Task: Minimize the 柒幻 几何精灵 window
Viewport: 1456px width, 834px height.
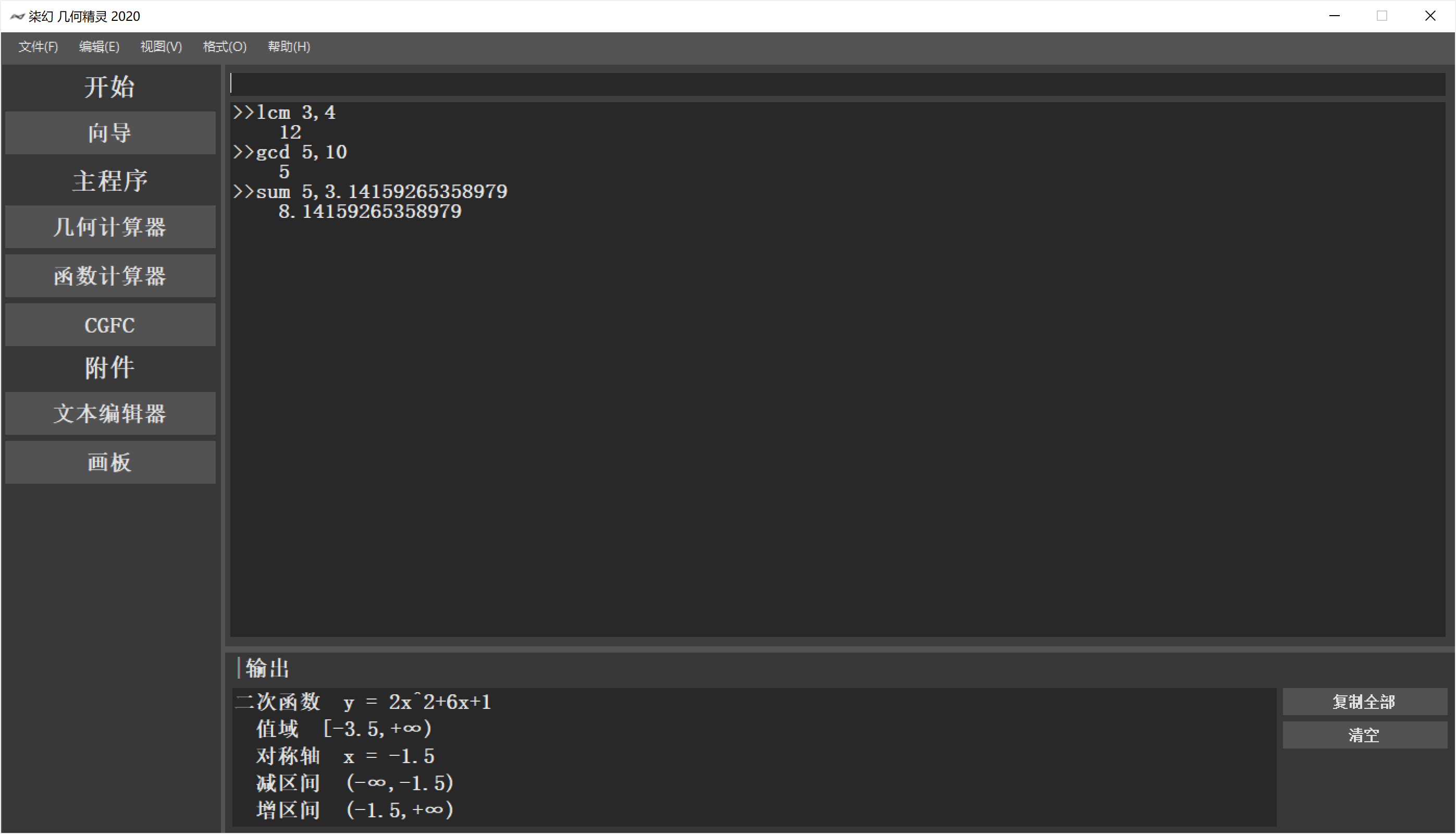Action: [1335, 16]
